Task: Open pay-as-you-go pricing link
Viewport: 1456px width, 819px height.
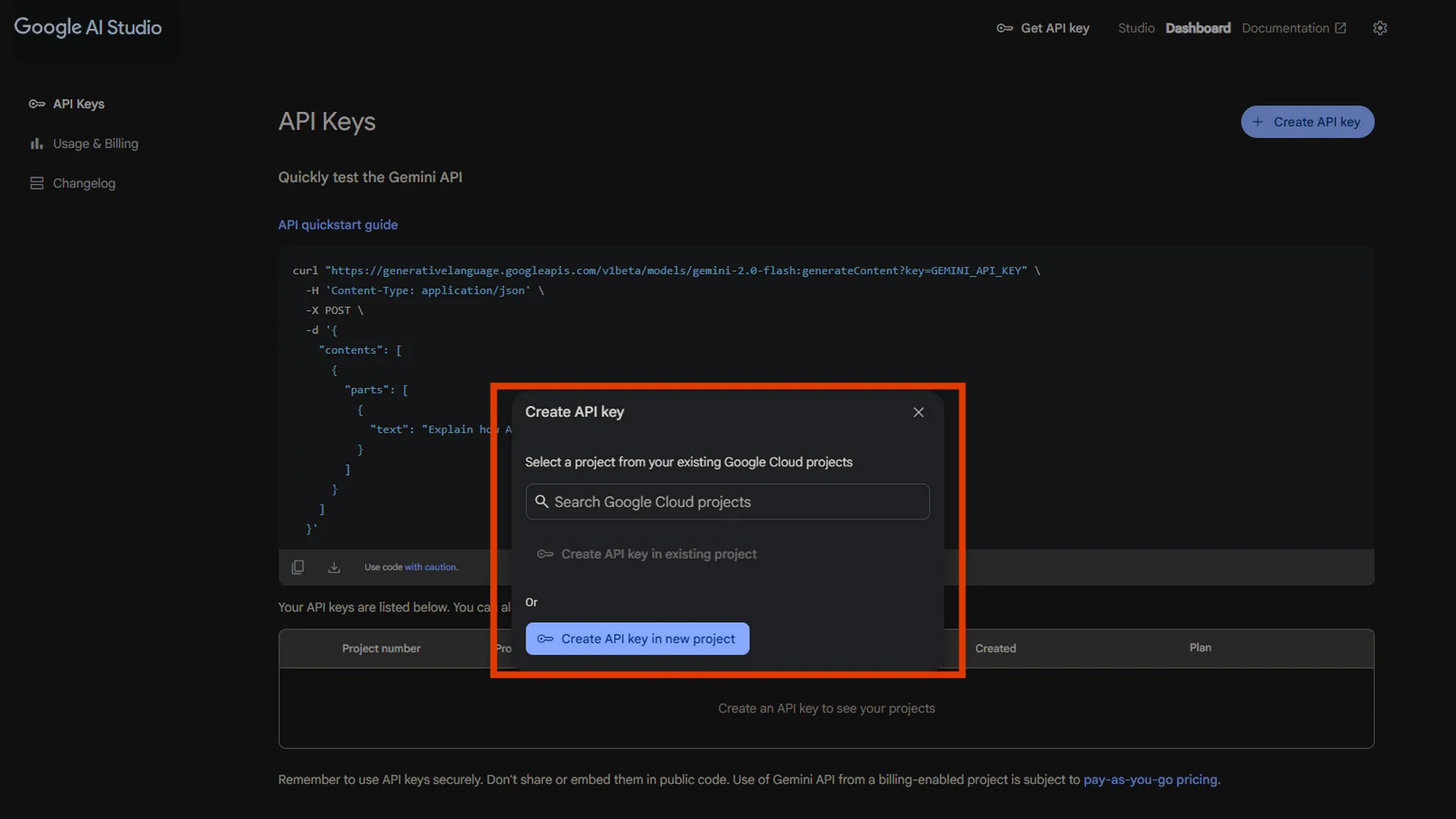Action: click(x=1150, y=780)
